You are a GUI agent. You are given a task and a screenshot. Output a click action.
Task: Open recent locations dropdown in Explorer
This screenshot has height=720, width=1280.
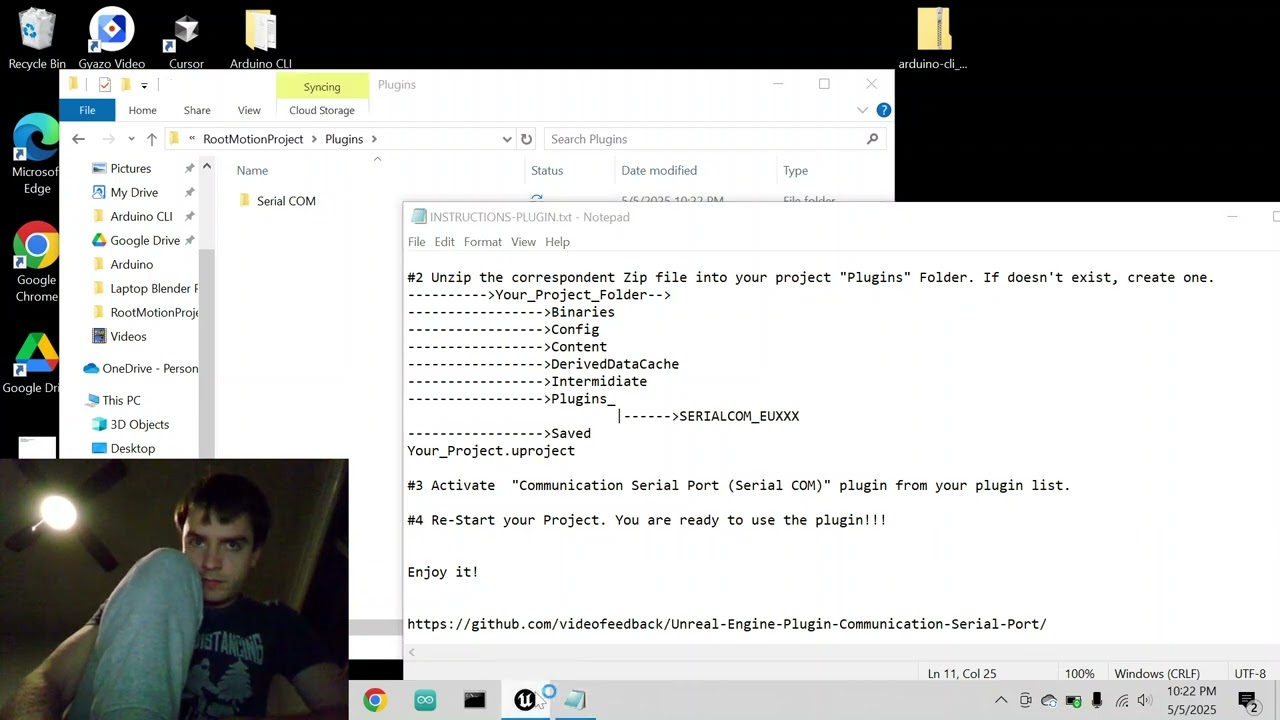pos(131,139)
